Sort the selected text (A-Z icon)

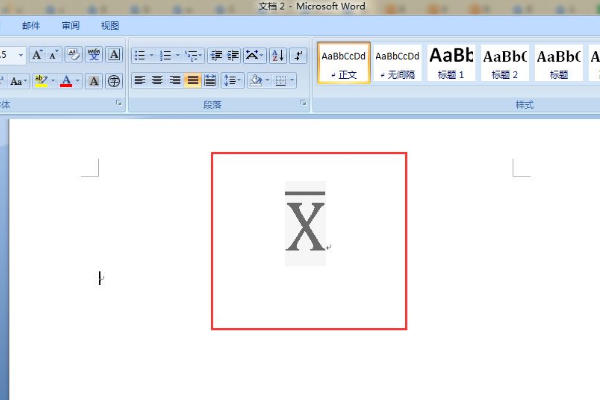pos(278,56)
